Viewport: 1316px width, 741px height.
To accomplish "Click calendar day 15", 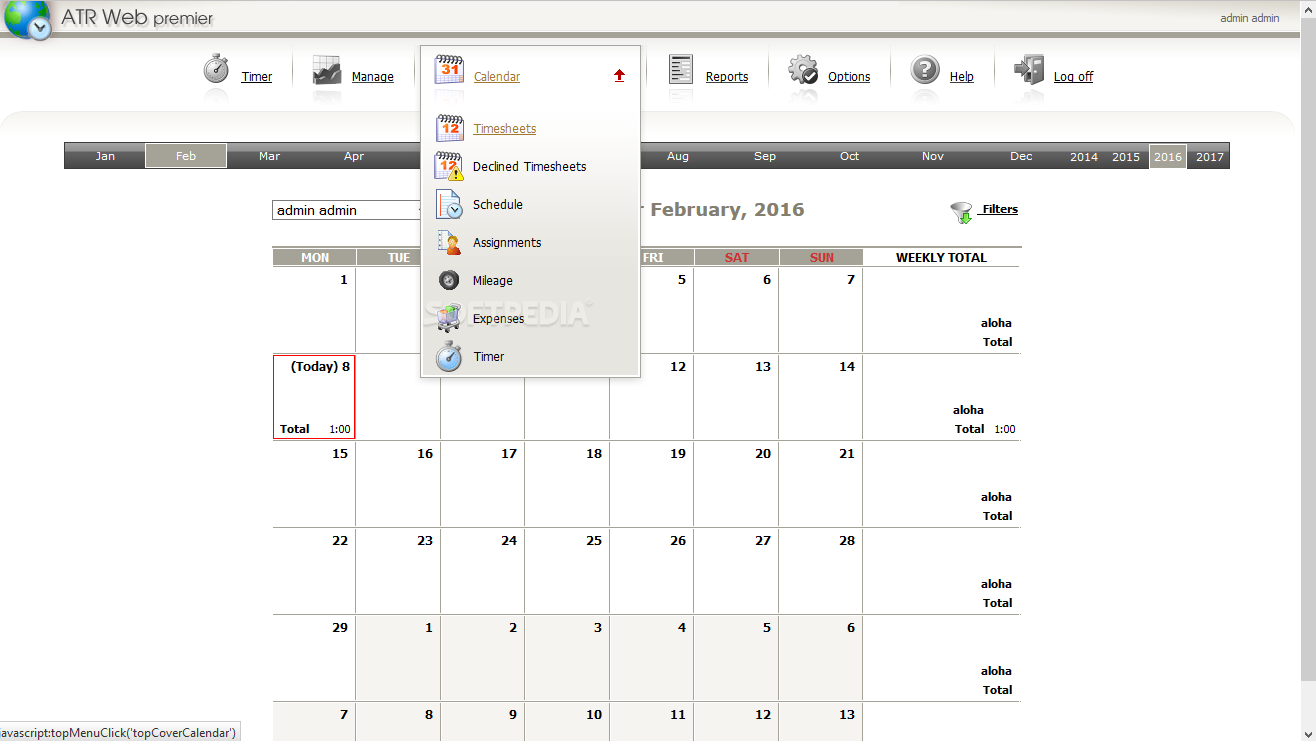I will click(x=314, y=484).
